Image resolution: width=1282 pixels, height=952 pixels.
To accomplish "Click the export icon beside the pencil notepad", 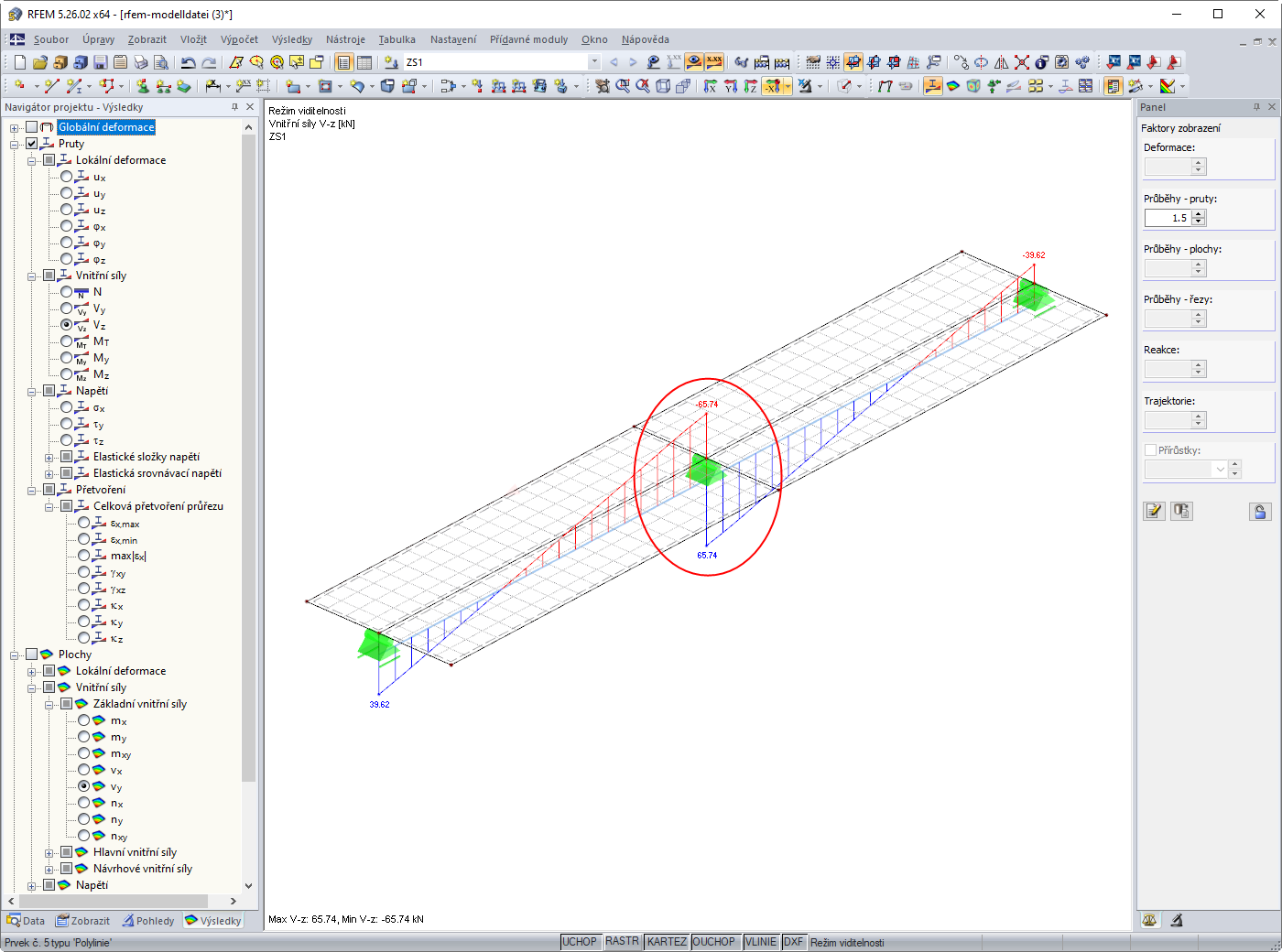I will pyautogui.click(x=1181, y=511).
